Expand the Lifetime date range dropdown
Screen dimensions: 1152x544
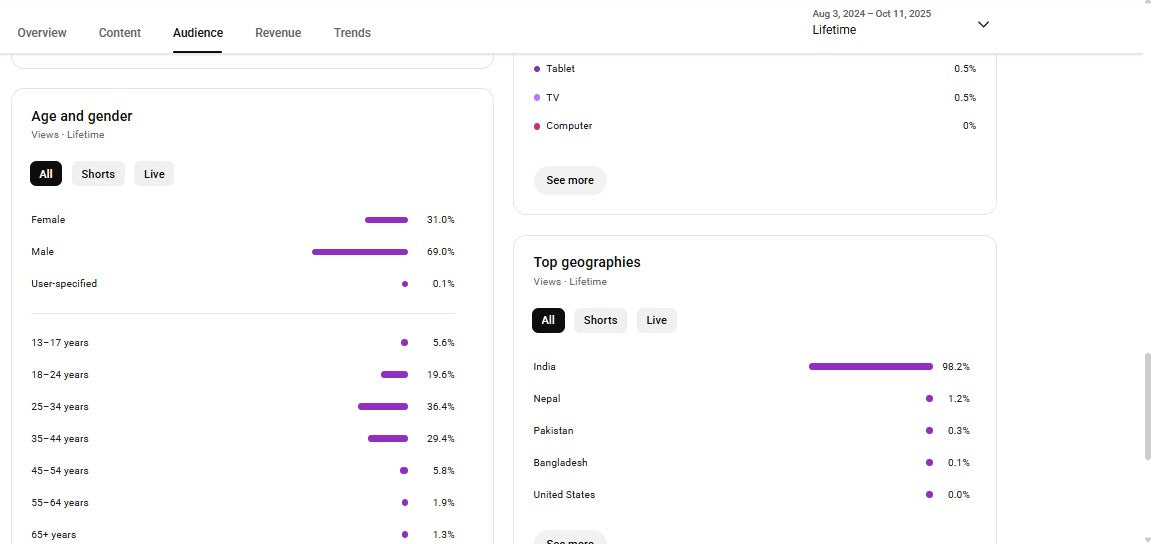click(872, 23)
